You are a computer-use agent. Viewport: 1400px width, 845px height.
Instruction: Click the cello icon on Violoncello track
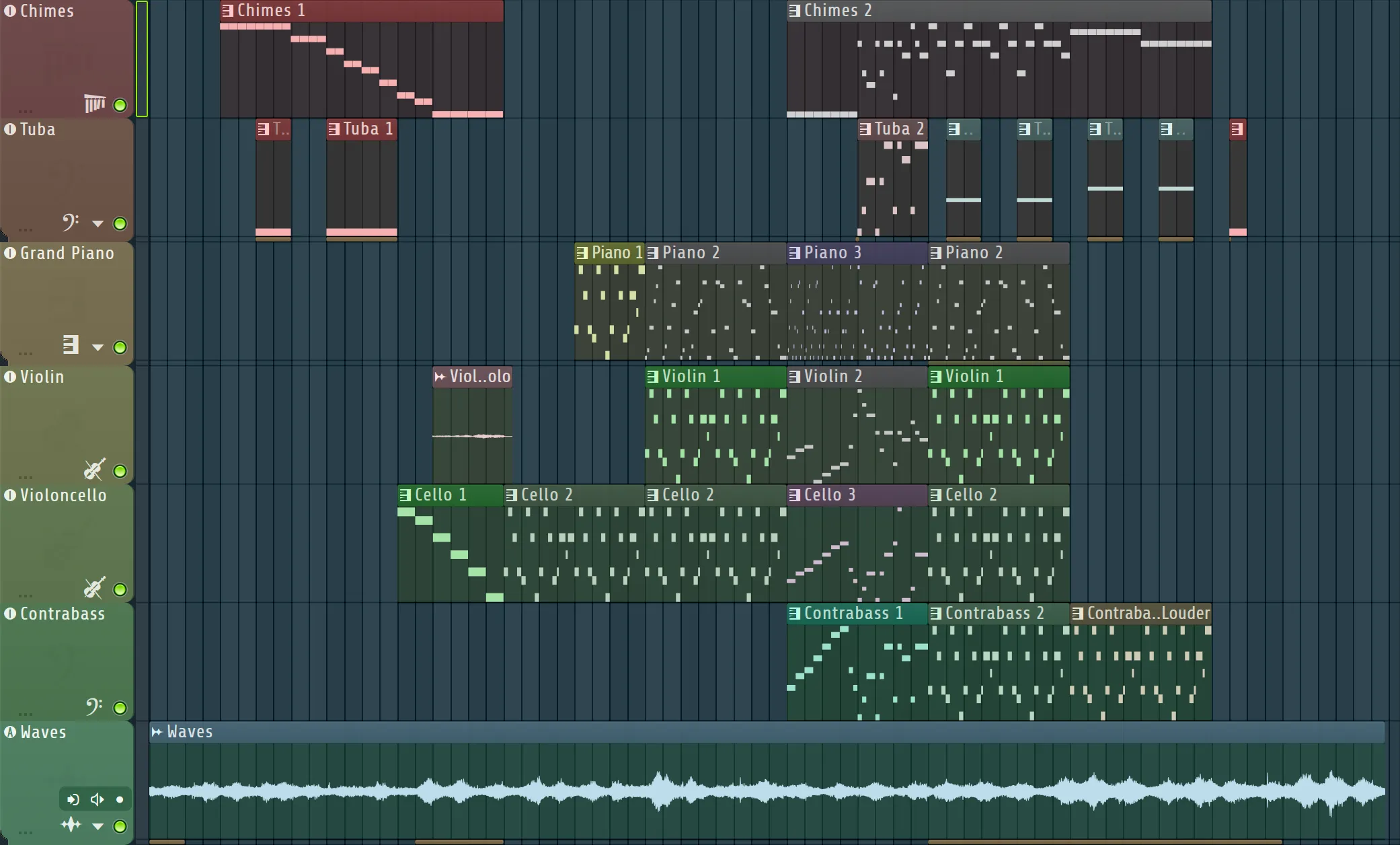(x=94, y=587)
